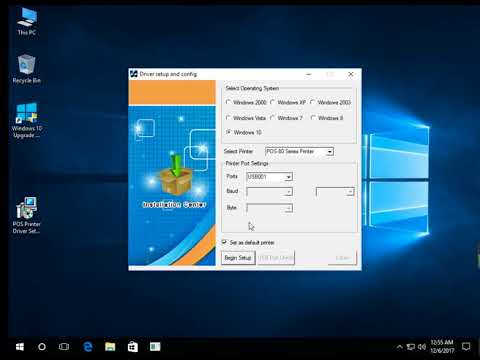
Task: Show hidden system tray icons
Action: click(x=399, y=347)
